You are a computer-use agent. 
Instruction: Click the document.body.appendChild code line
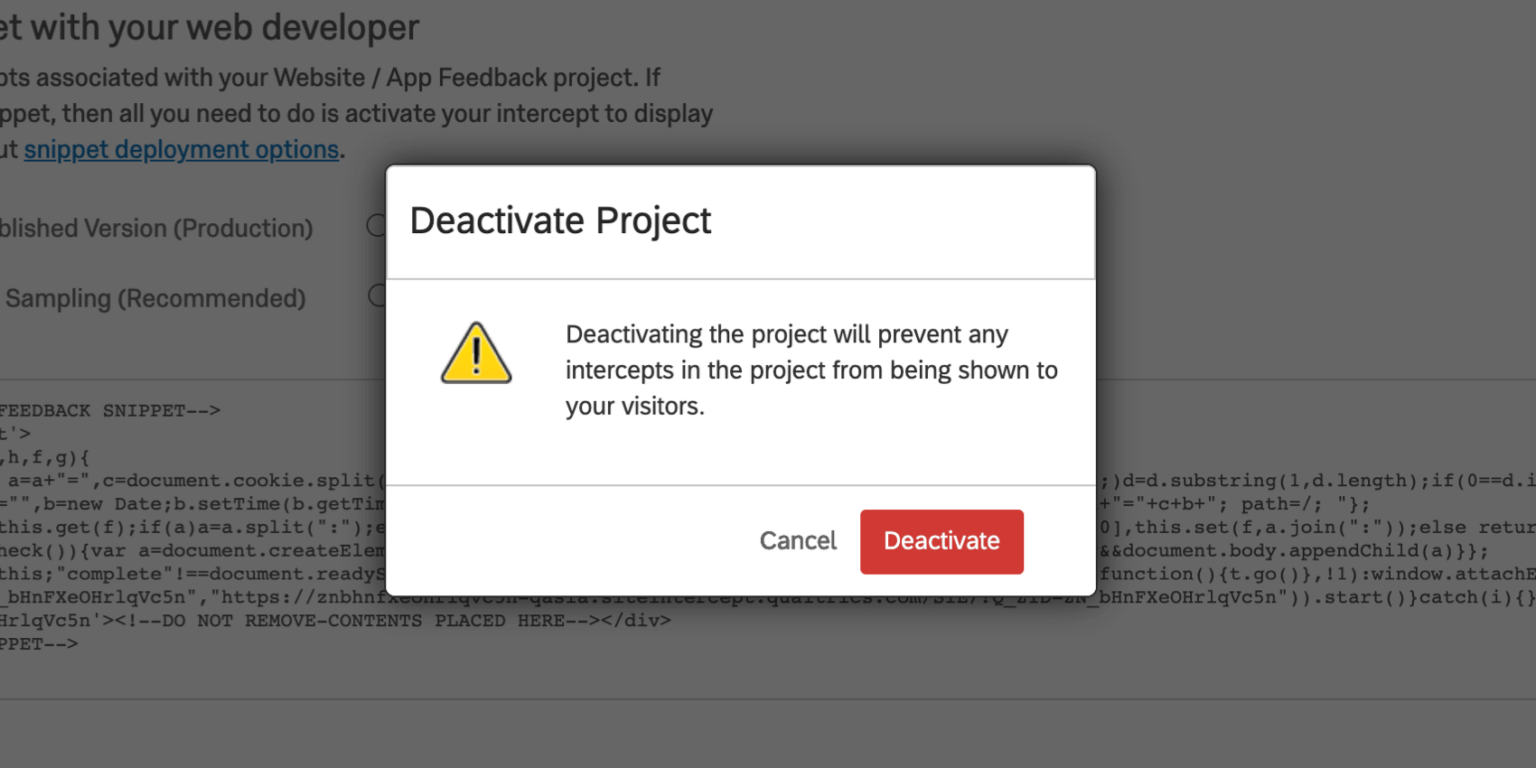pos(1295,552)
